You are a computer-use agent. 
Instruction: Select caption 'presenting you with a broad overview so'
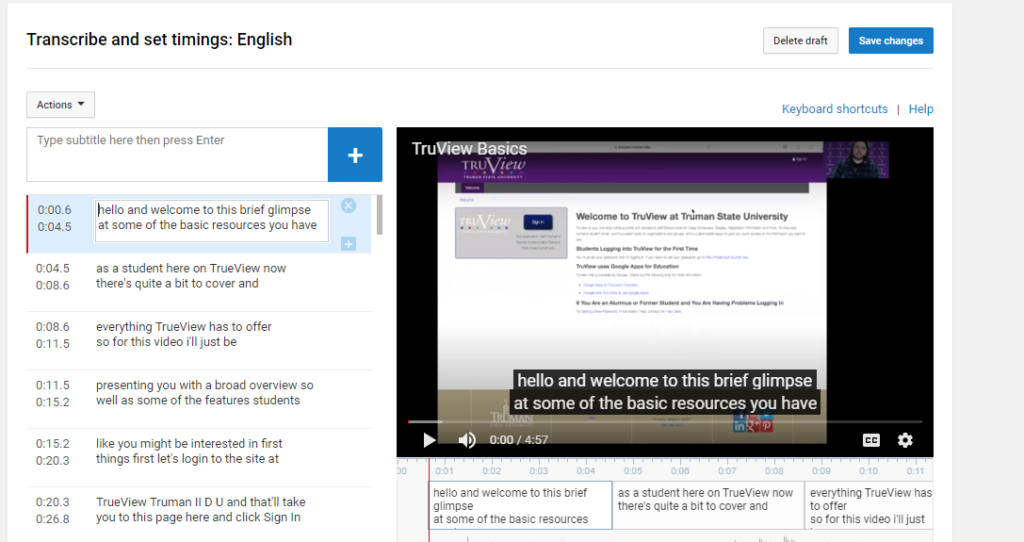tap(199, 399)
